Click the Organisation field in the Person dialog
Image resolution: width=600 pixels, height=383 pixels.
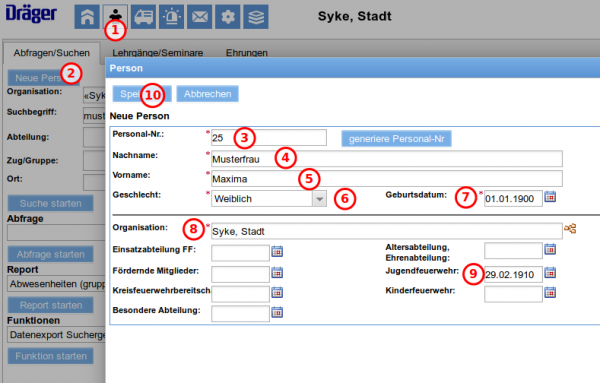[x=386, y=231]
